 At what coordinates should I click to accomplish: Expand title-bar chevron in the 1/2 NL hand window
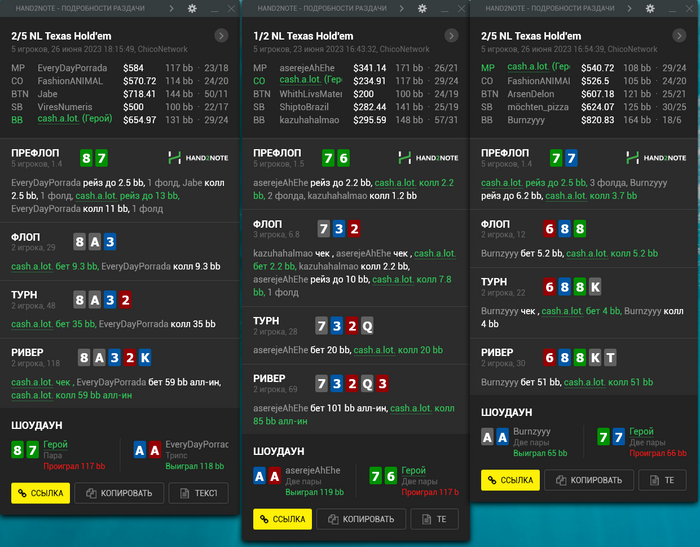(x=401, y=8)
